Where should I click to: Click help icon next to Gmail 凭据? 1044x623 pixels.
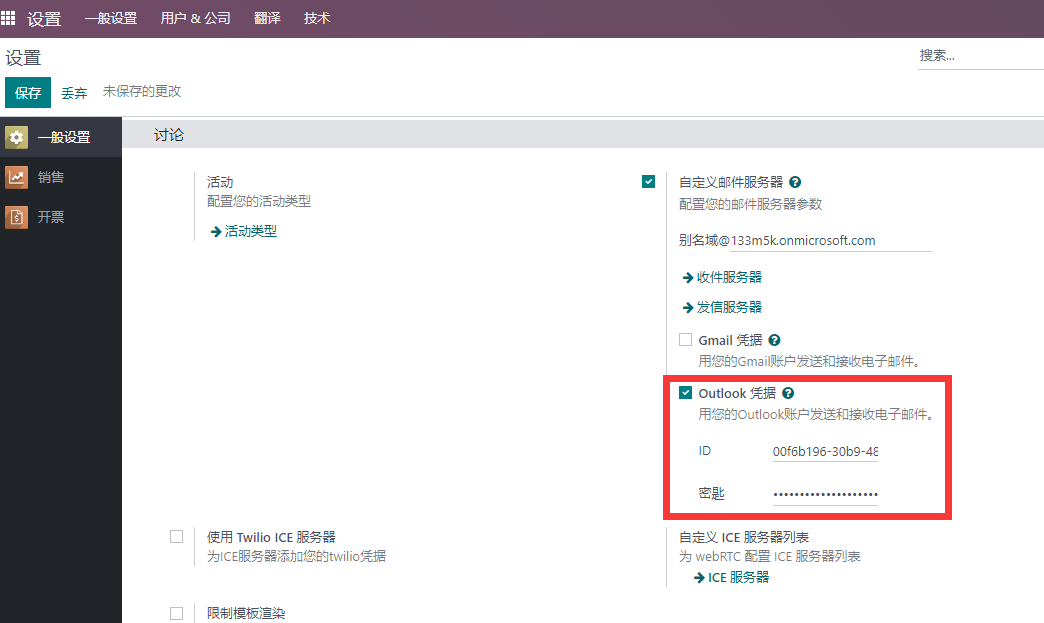[x=774, y=340]
